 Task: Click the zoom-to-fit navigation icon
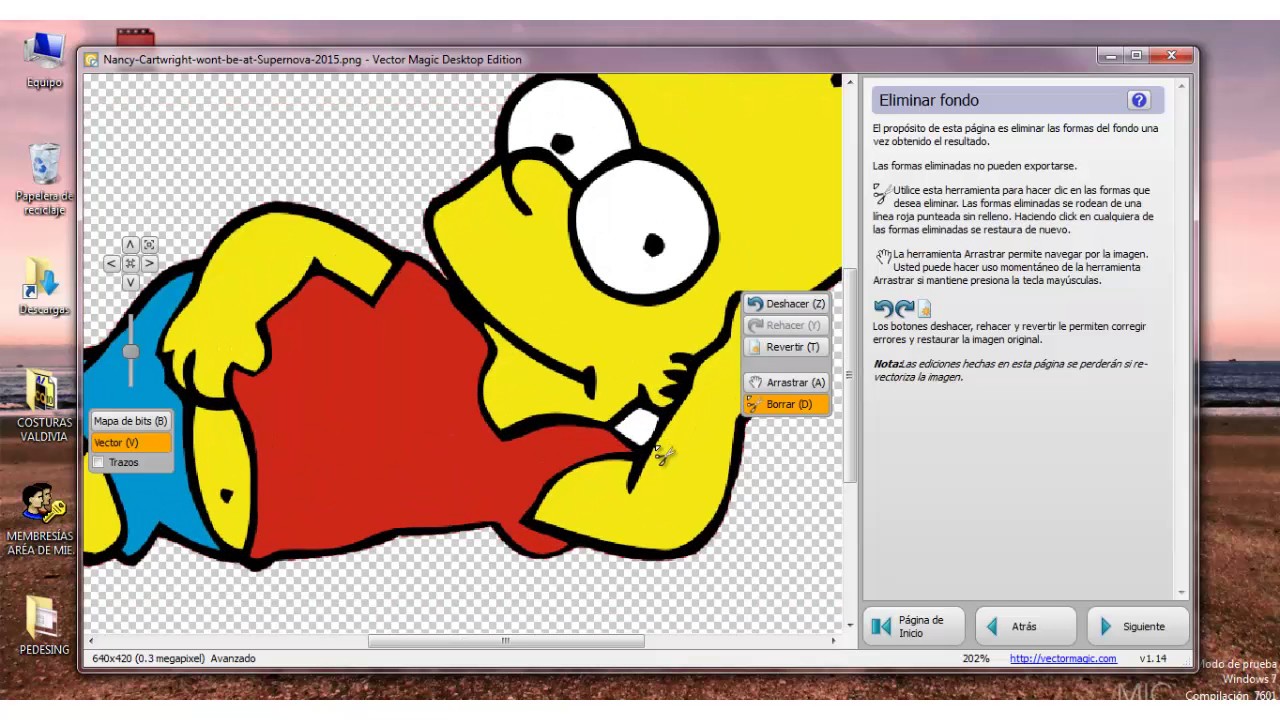pos(149,245)
